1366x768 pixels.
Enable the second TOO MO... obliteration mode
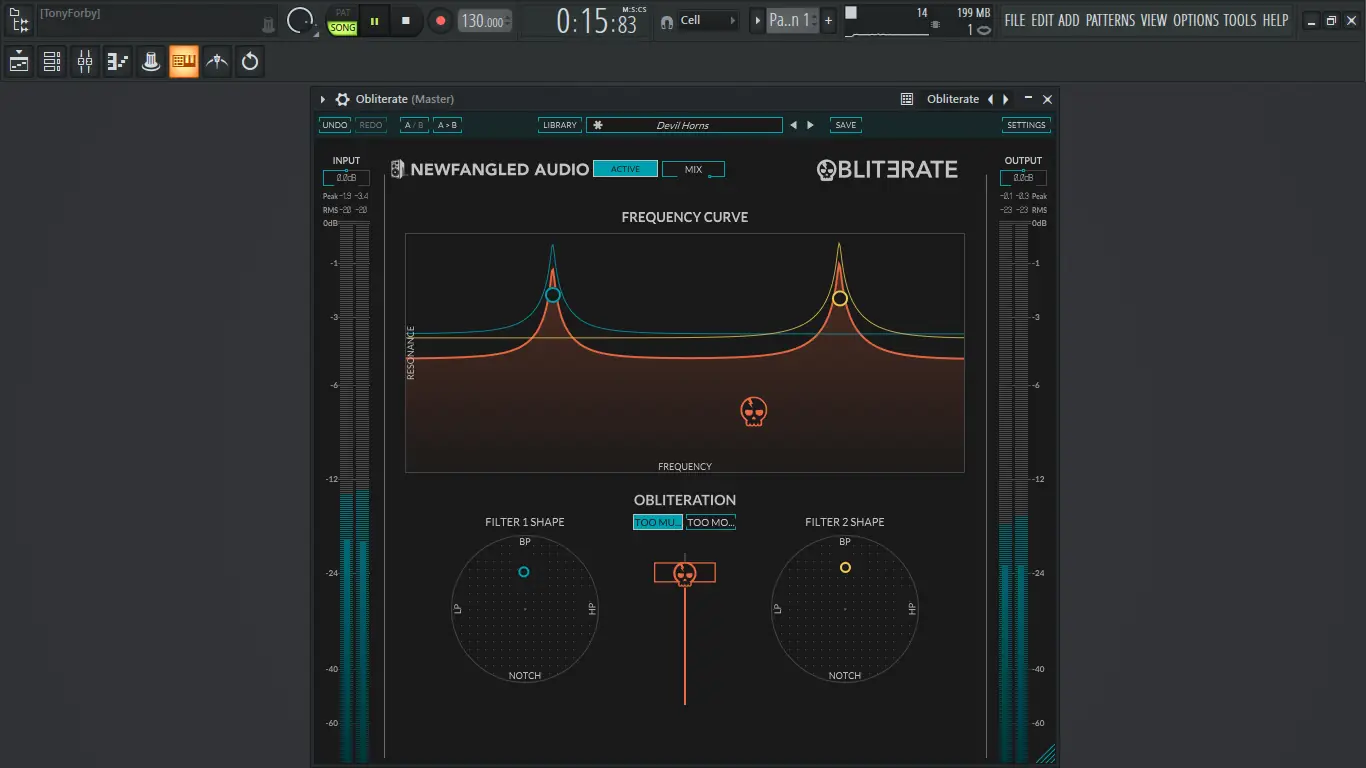711,522
